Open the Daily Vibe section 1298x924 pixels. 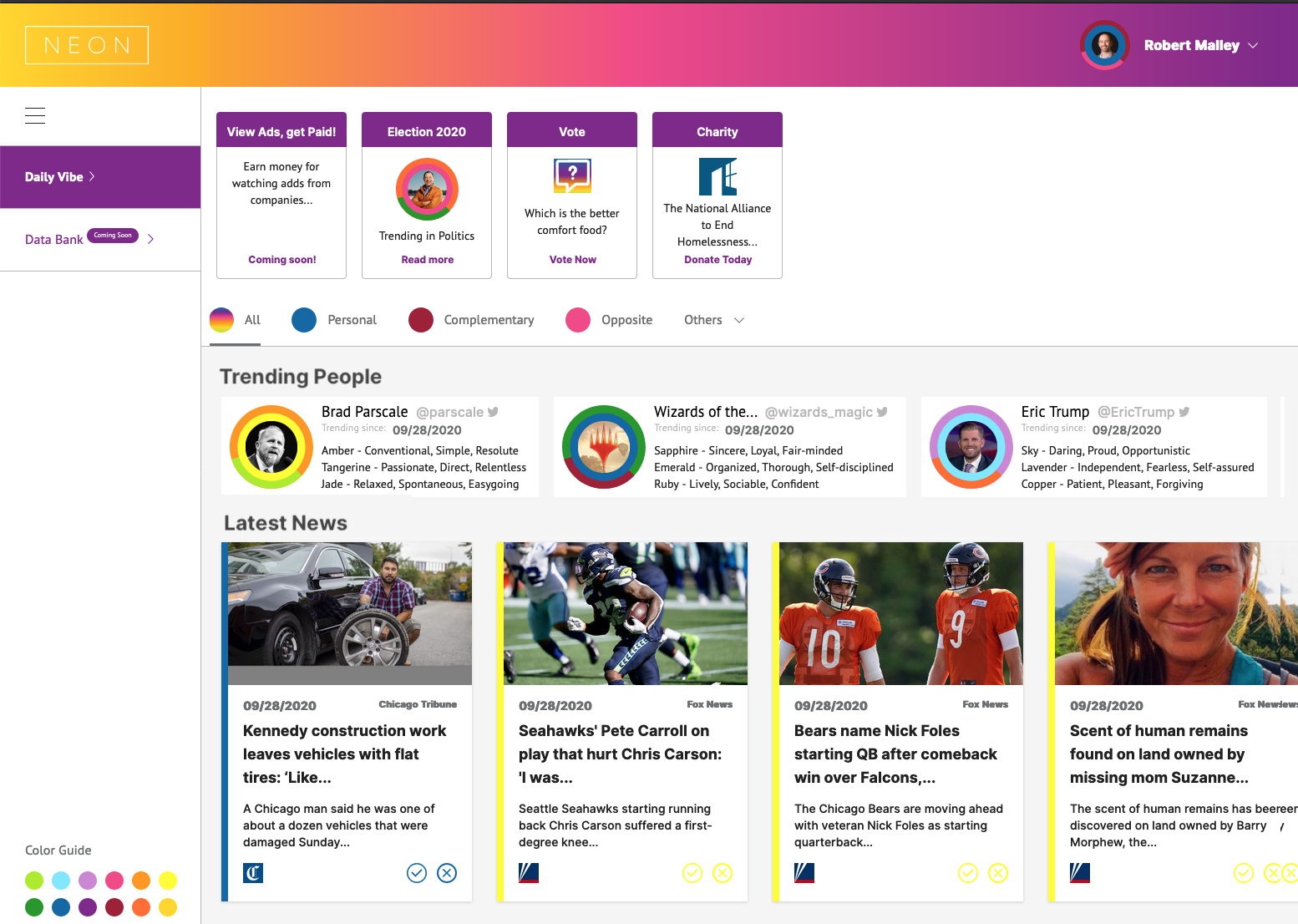point(100,177)
